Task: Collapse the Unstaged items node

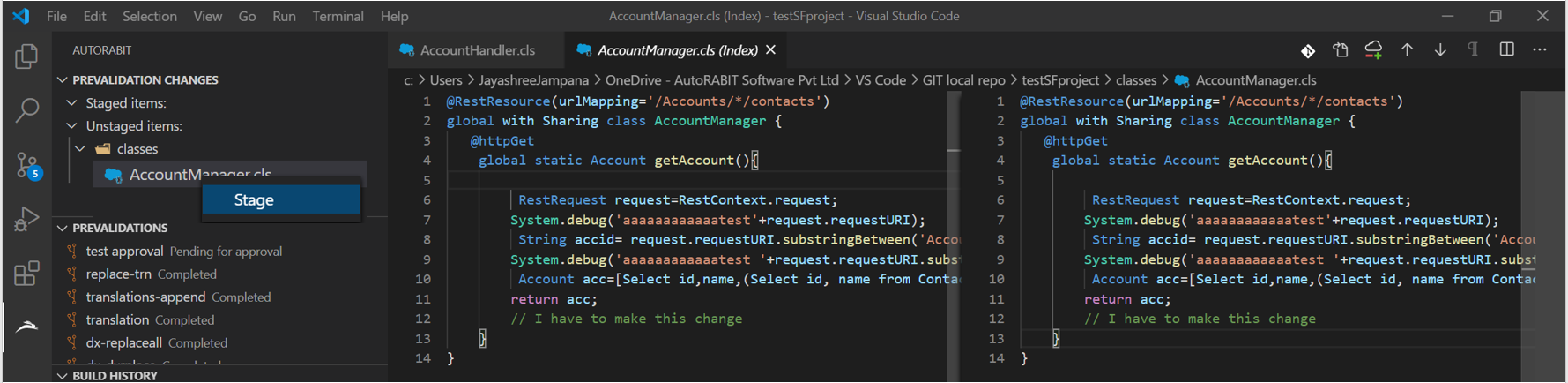Action: (x=72, y=126)
